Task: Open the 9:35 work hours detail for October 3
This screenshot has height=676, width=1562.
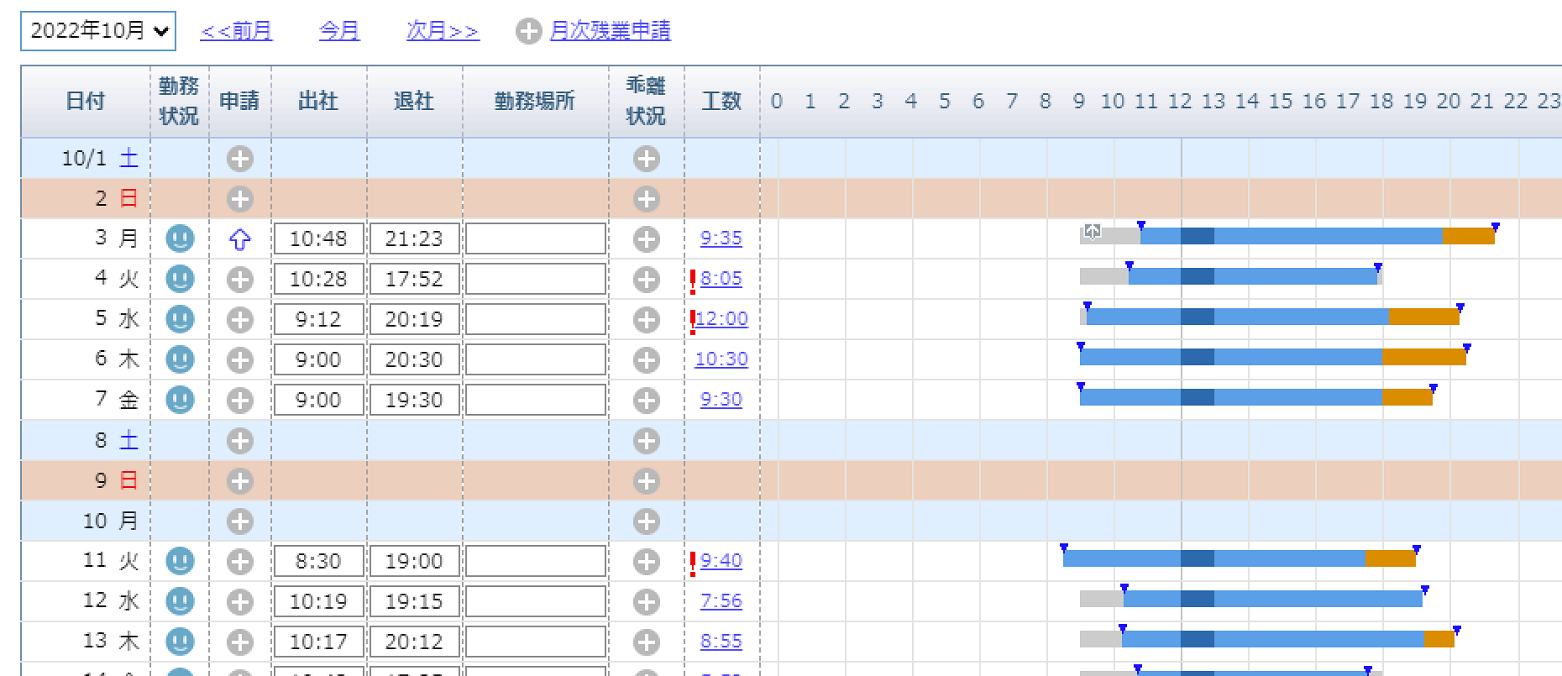Action: (721, 238)
